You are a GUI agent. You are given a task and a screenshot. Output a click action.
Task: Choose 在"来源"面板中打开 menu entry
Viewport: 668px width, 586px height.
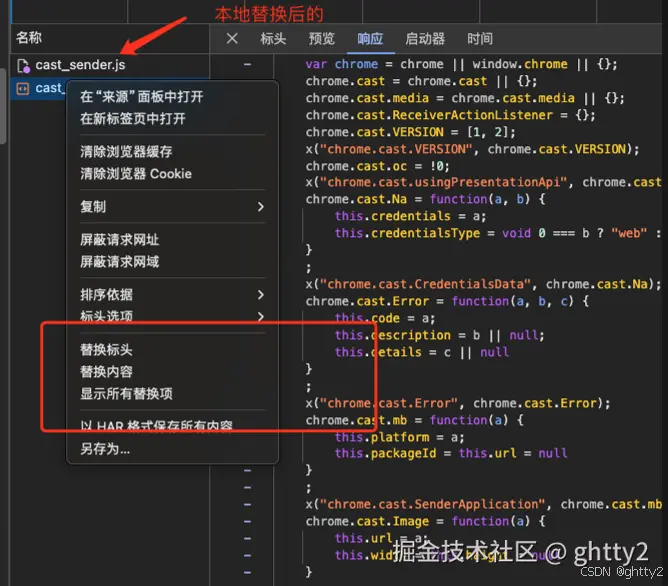click(x=141, y=97)
